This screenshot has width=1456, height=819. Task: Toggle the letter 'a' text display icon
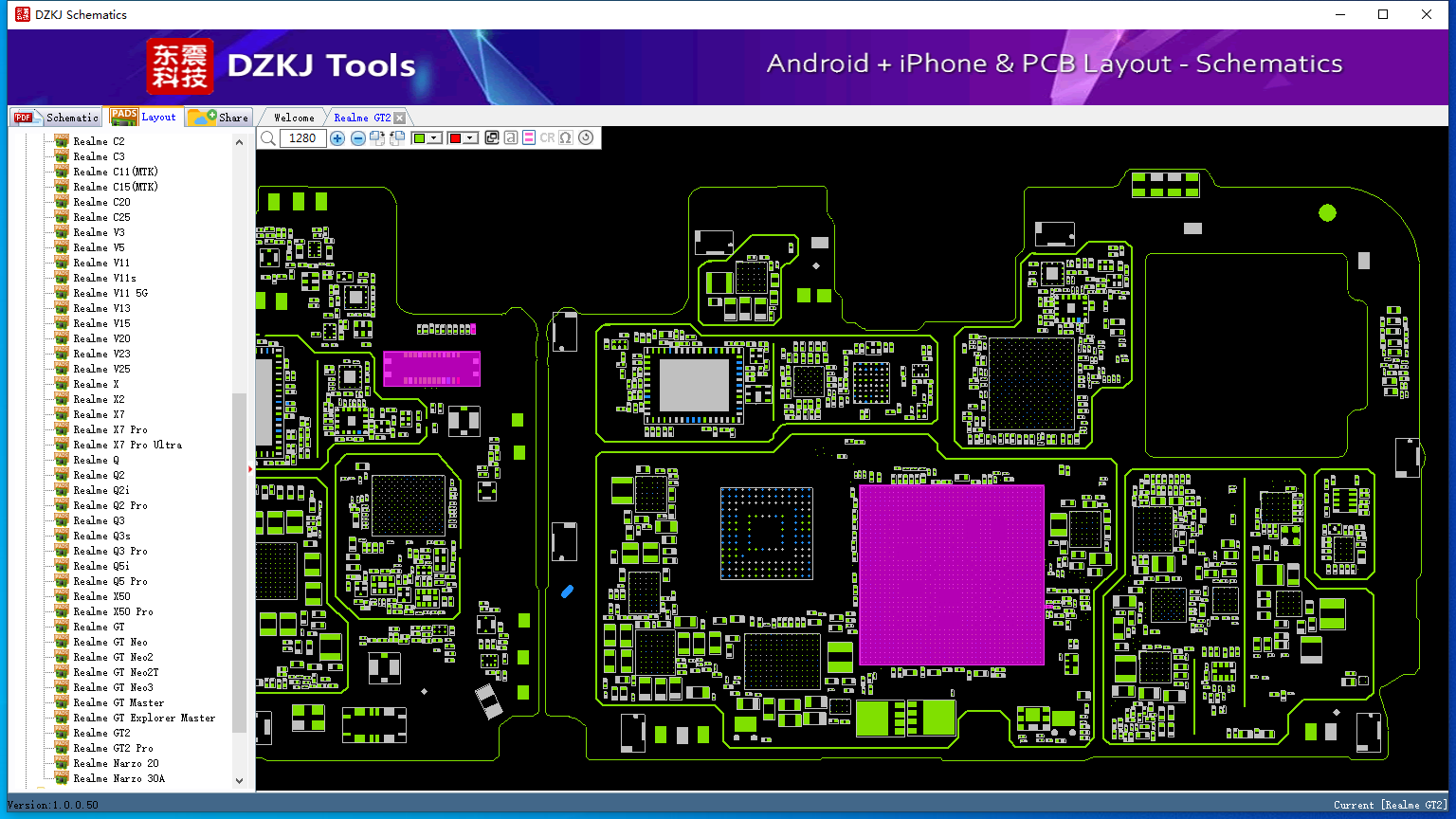tap(511, 137)
